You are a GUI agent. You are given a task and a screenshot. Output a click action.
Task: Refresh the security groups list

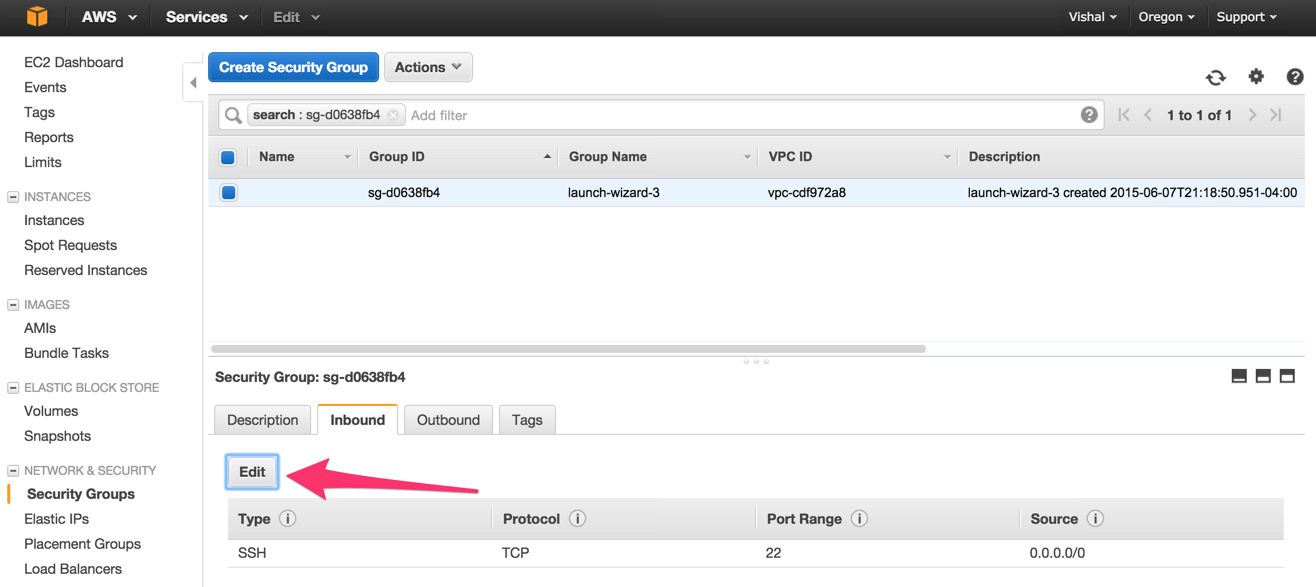pos(1216,77)
